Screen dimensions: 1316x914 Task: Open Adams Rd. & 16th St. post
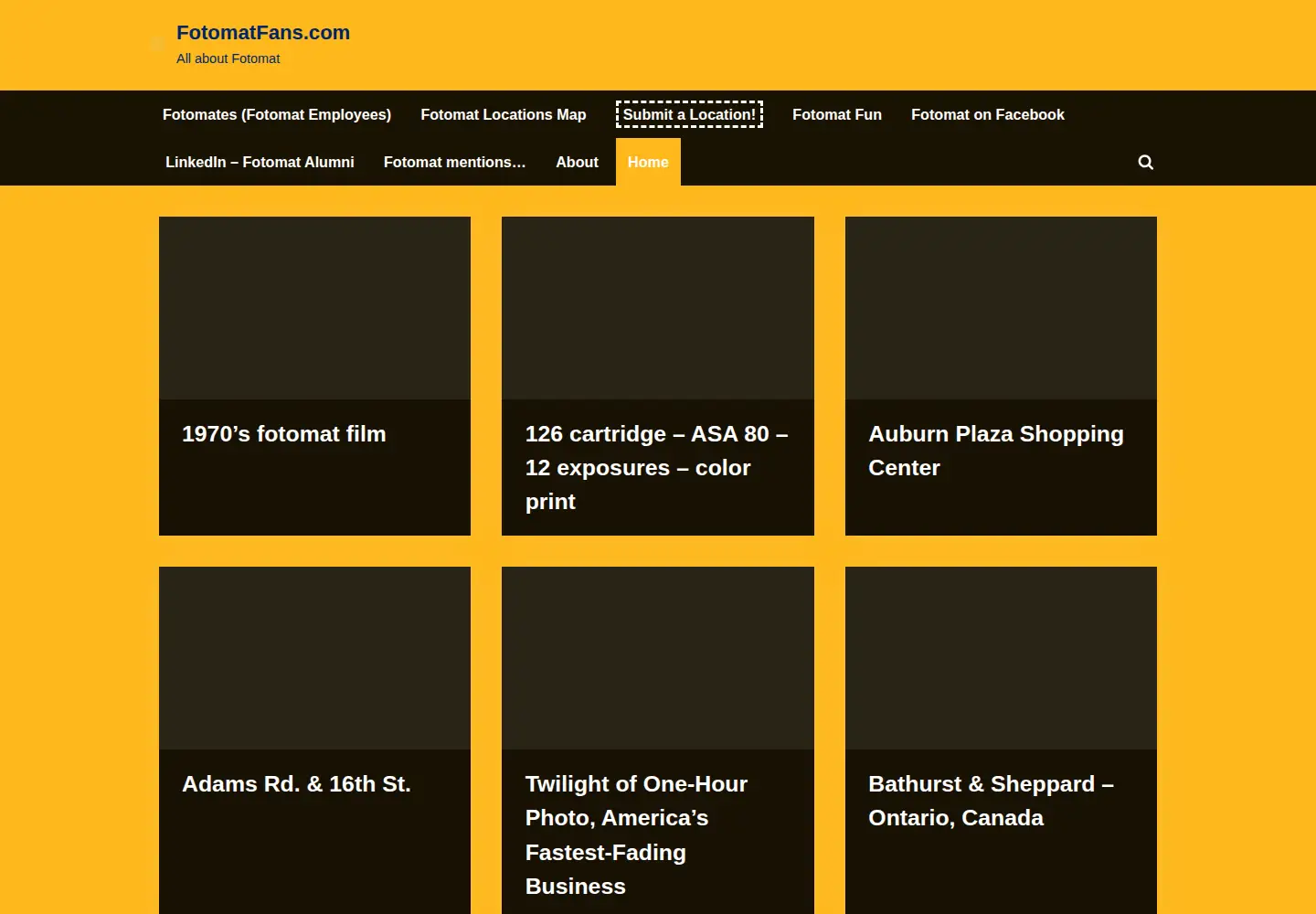coord(296,784)
